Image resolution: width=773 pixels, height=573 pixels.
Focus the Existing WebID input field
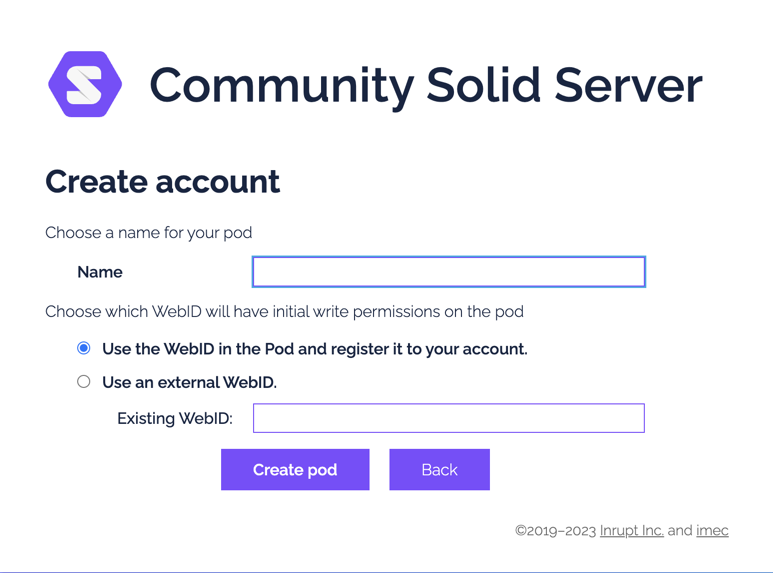click(x=449, y=418)
